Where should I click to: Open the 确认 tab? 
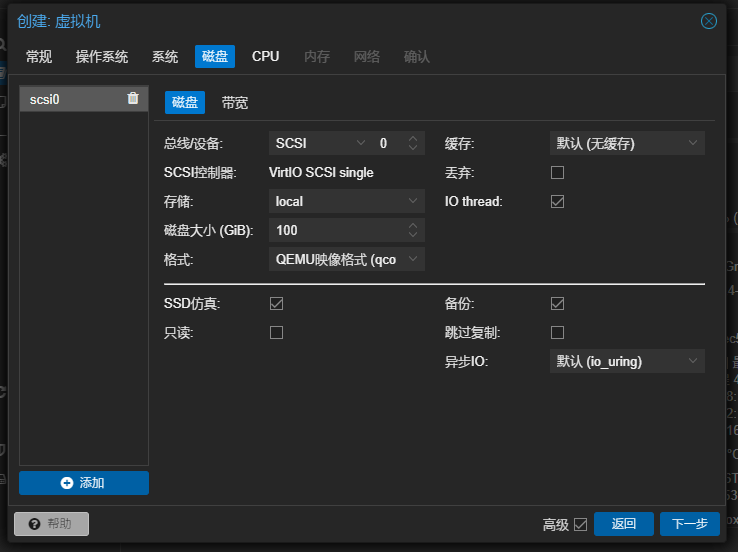point(417,56)
